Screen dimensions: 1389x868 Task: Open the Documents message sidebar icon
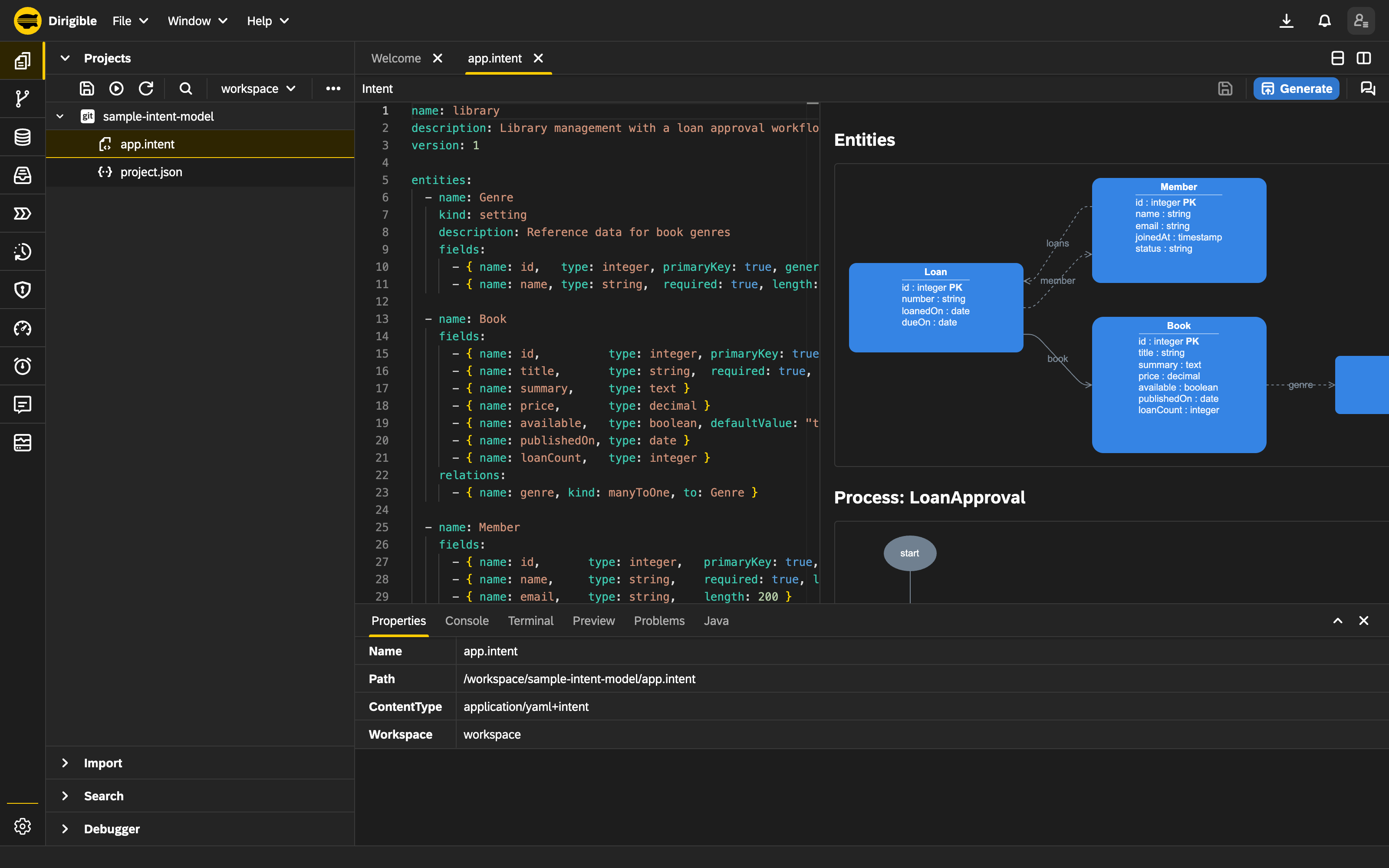coord(23,405)
